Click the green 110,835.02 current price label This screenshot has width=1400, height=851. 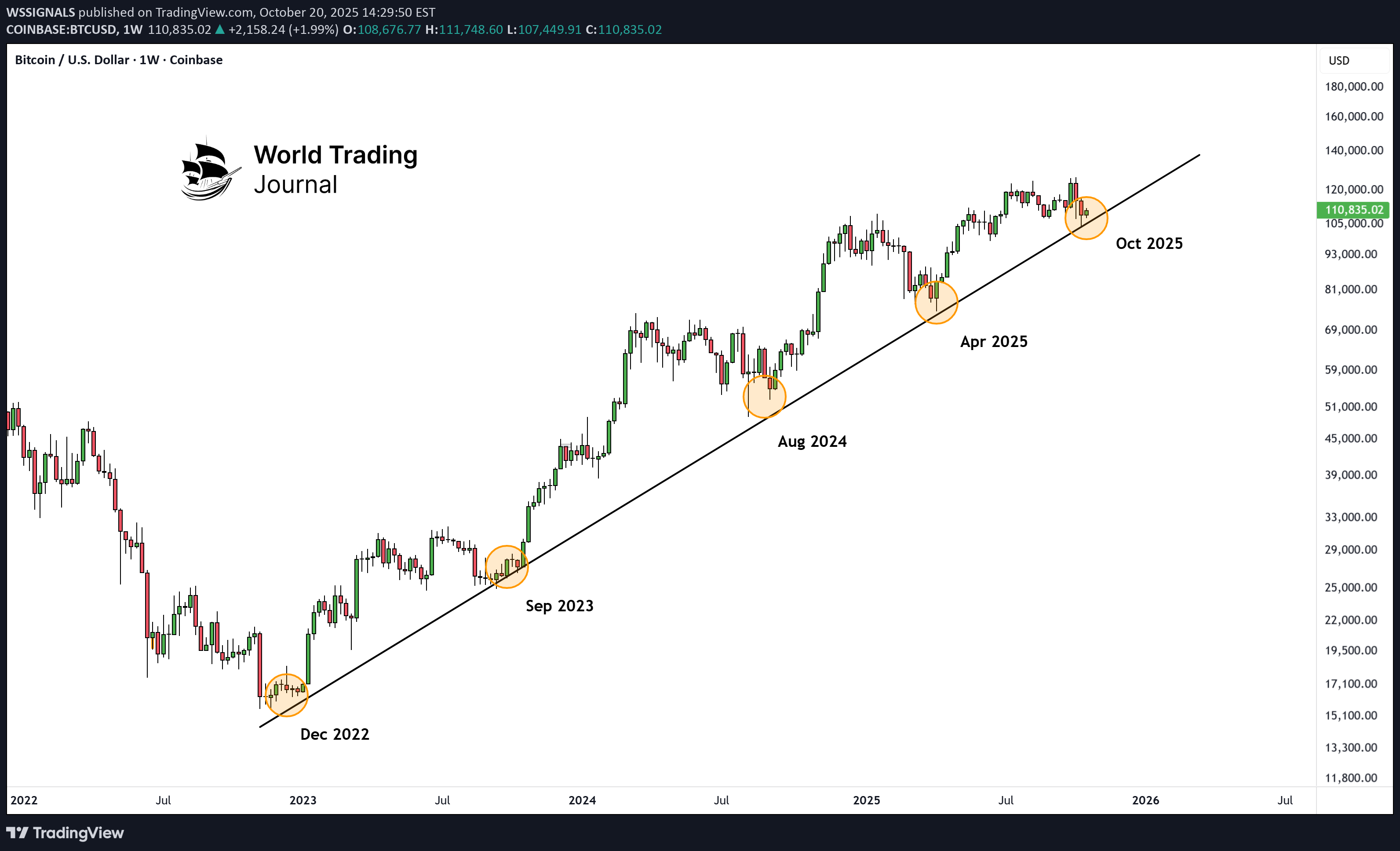1353,210
